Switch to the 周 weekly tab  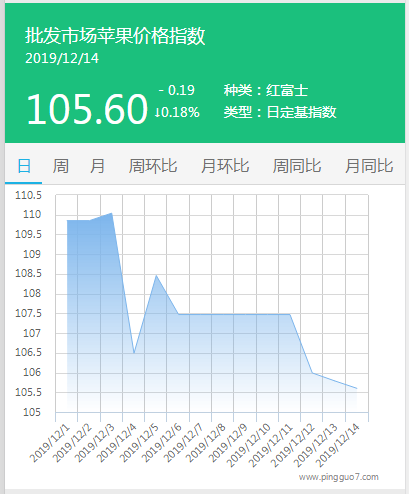(61, 166)
